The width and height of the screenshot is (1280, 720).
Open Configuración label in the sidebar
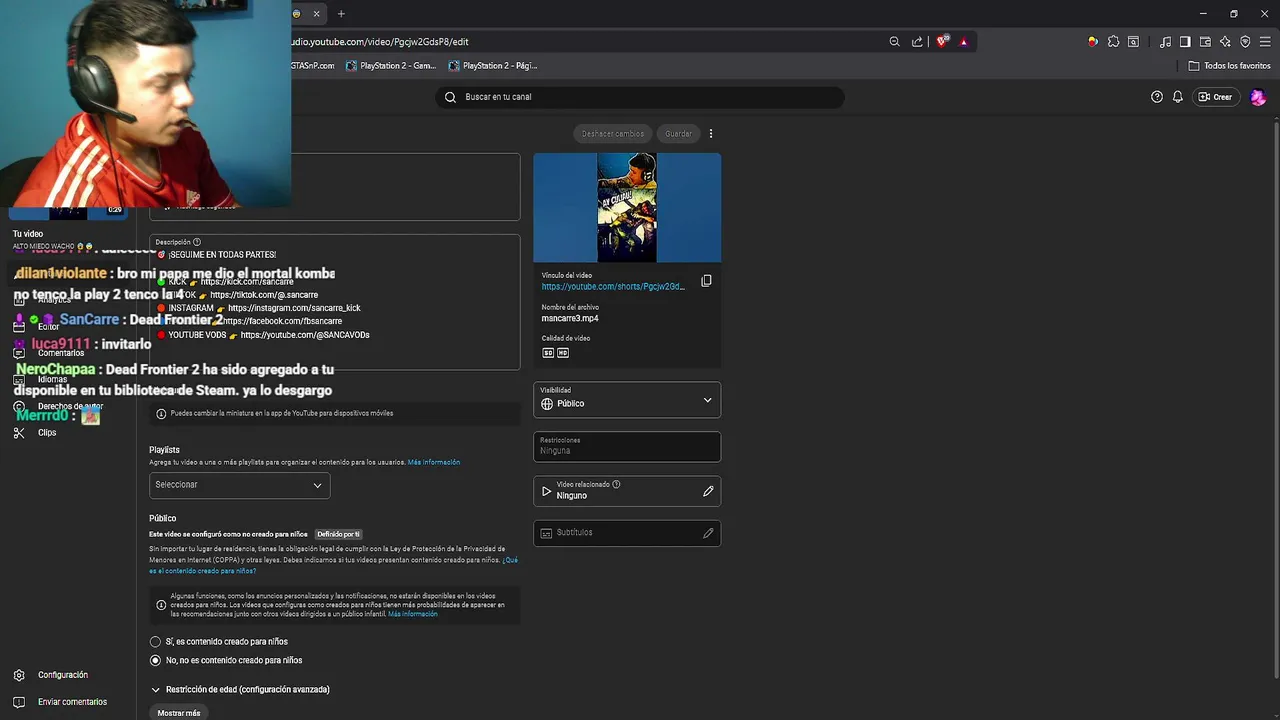[63, 675]
